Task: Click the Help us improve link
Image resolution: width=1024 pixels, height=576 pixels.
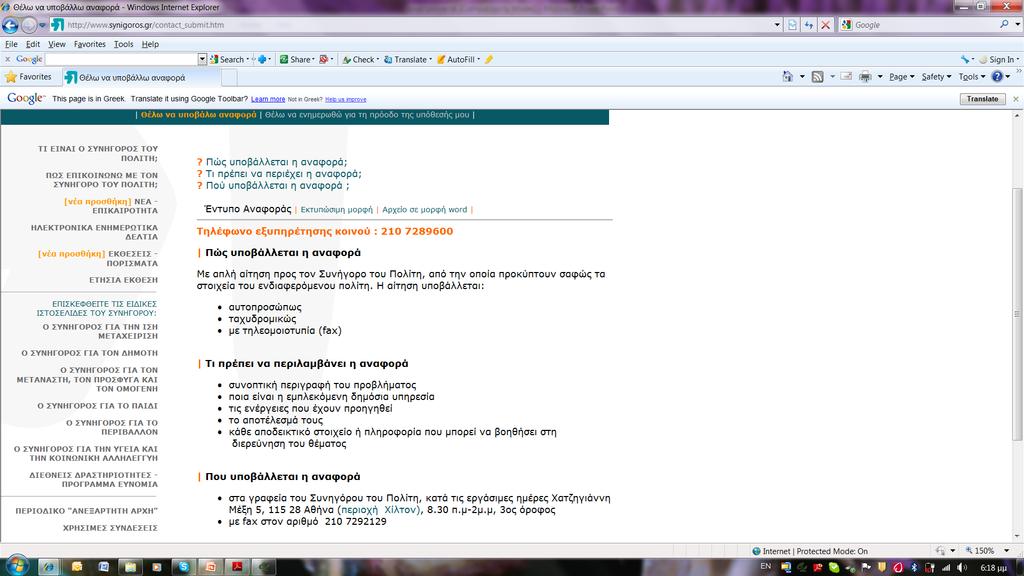Action: click(x=345, y=99)
